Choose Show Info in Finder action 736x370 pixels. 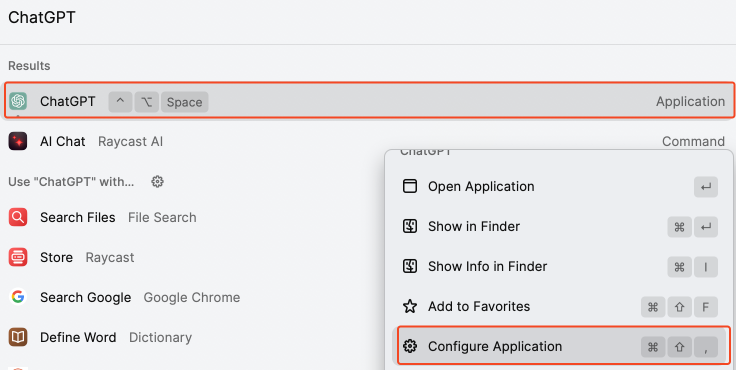pos(559,266)
